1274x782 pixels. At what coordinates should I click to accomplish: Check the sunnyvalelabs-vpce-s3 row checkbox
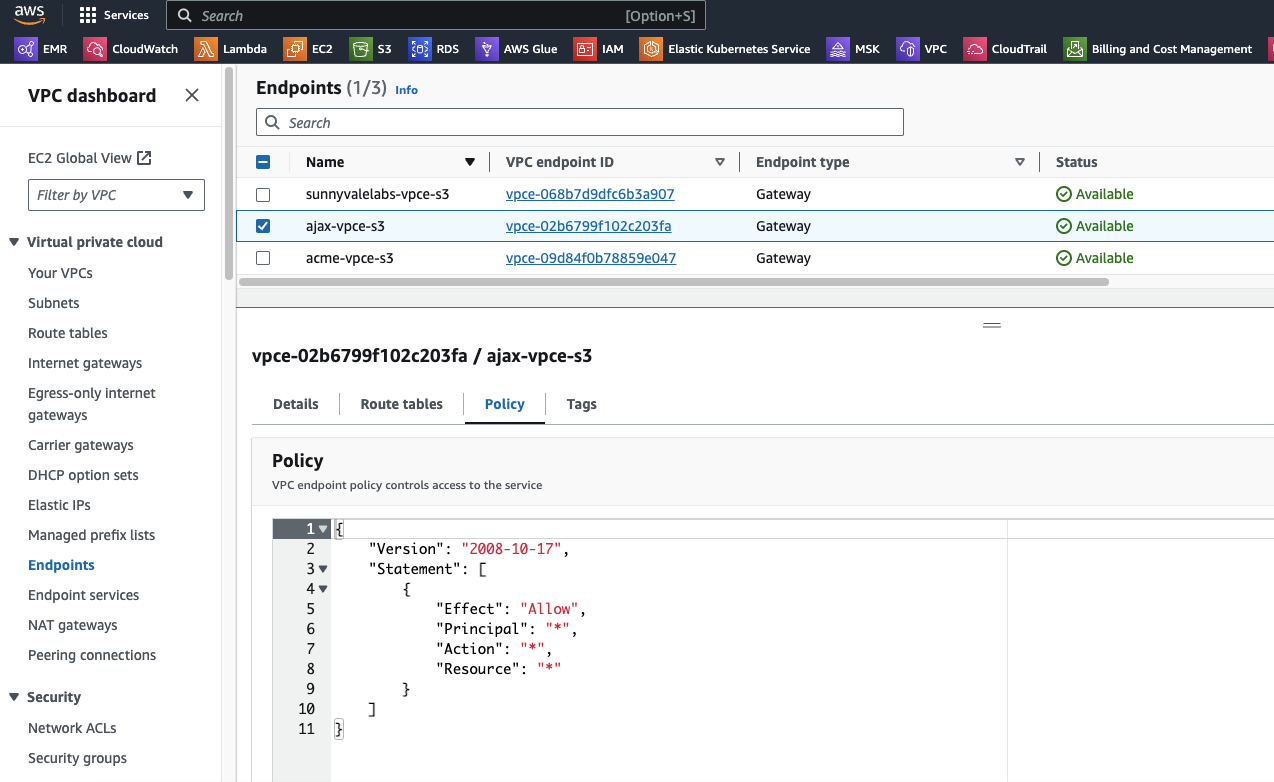click(x=263, y=194)
